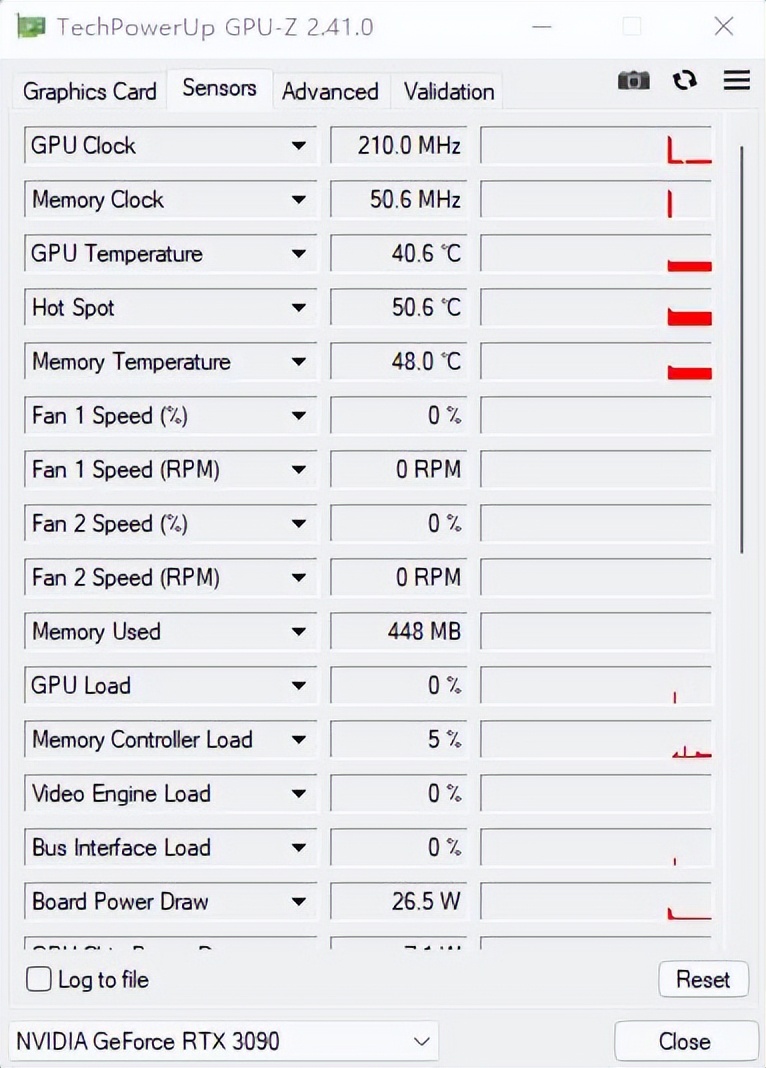
Task: Click the Close button at bottom
Action: (685, 1041)
